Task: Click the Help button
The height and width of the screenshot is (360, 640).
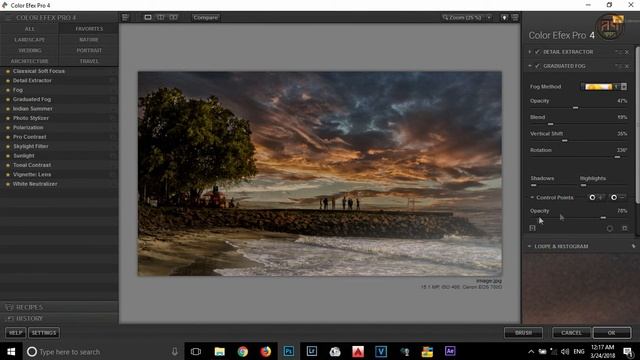Action: pos(16,333)
